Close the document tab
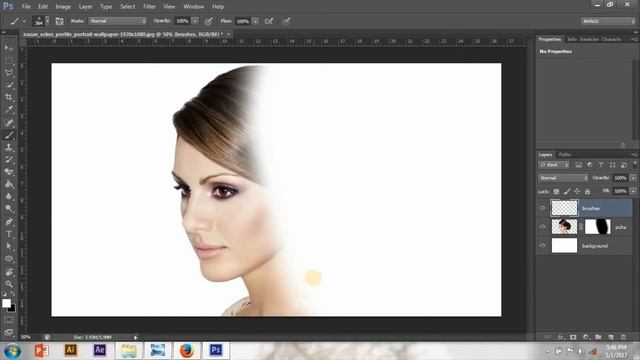Image resolution: width=640 pixels, height=360 pixels. click(x=229, y=34)
